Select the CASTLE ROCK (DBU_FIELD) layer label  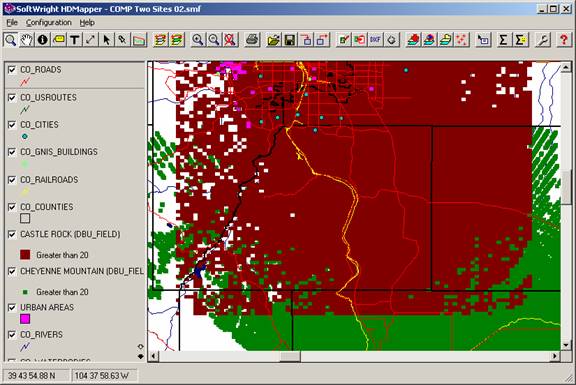(70, 234)
